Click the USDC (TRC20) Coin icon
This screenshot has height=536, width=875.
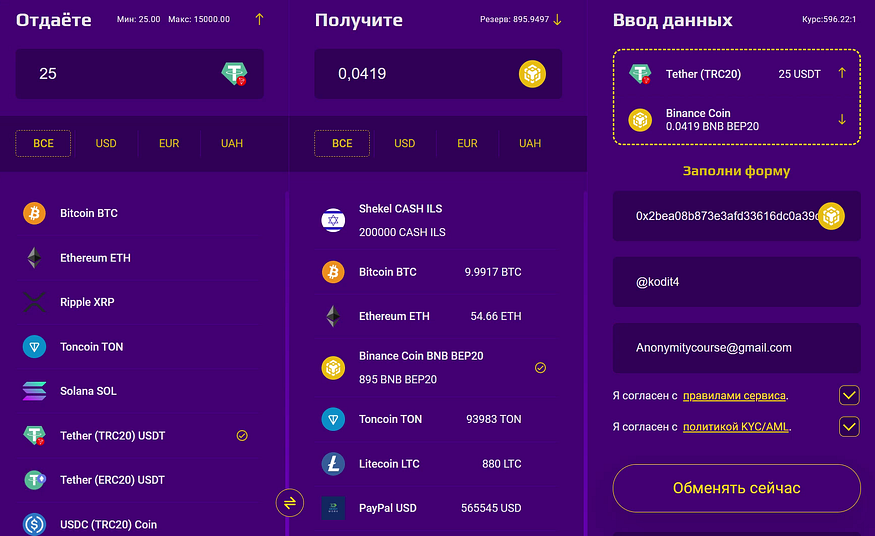point(34,524)
